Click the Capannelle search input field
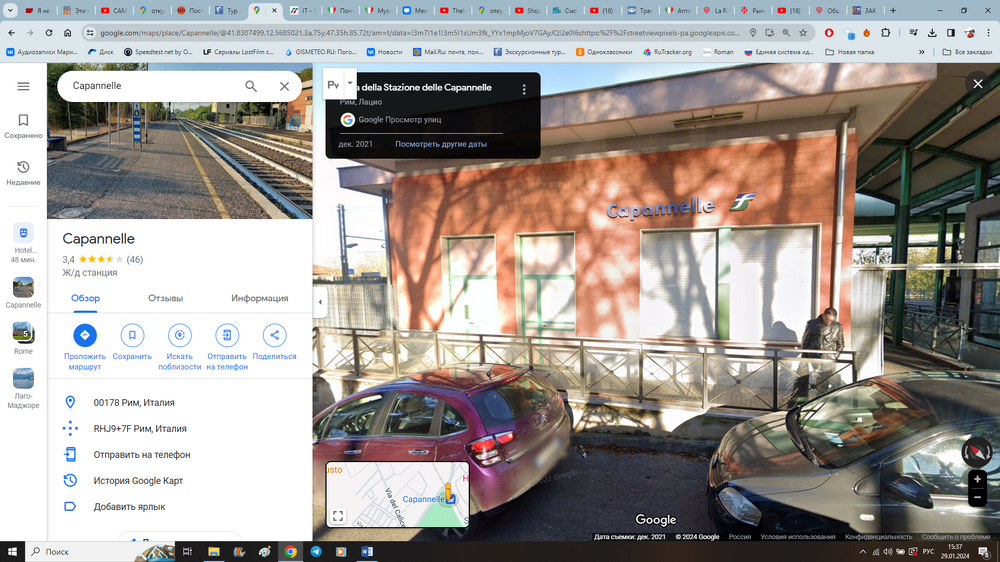 [x=153, y=86]
